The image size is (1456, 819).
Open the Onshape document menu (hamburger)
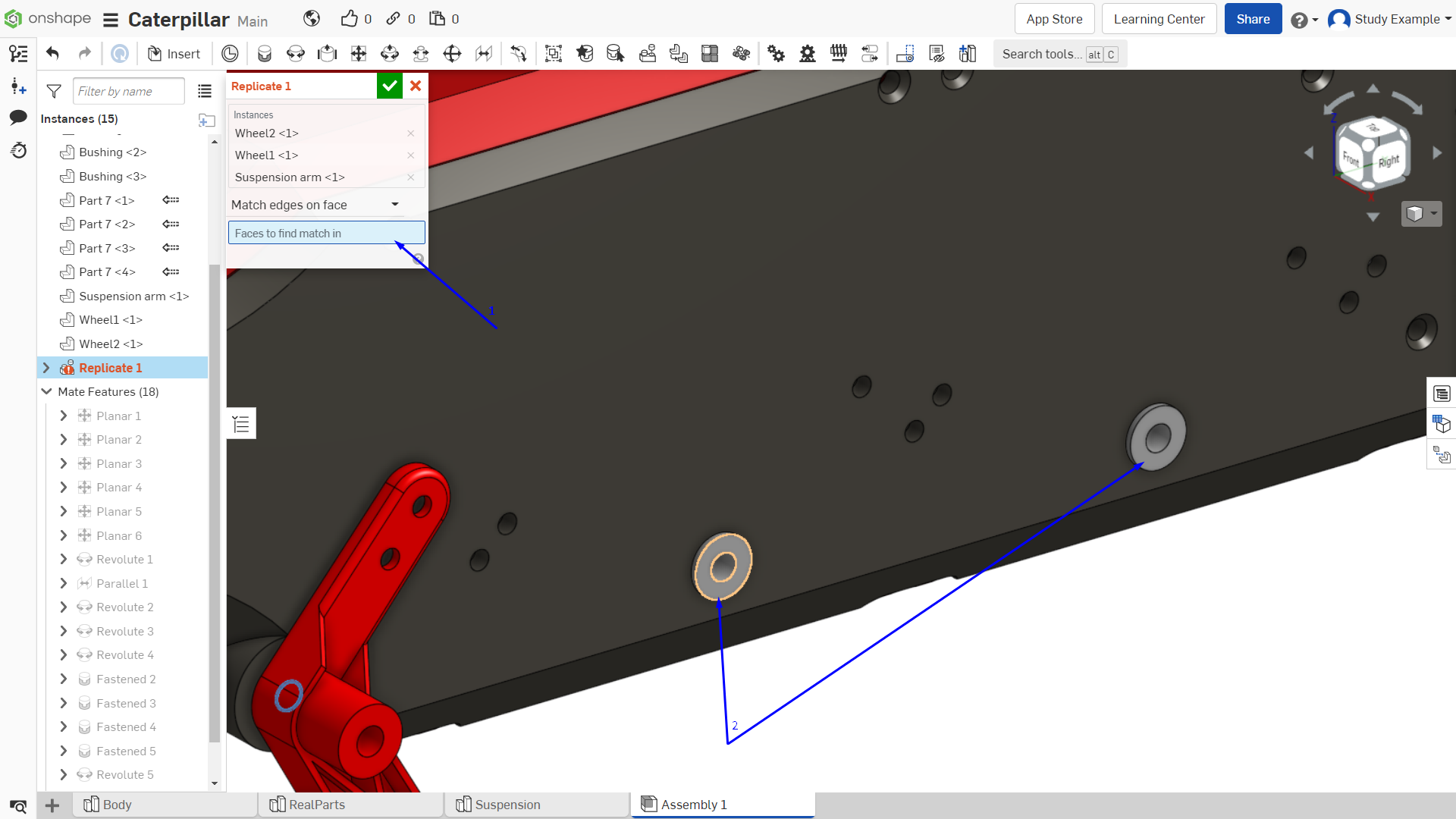[111, 20]
